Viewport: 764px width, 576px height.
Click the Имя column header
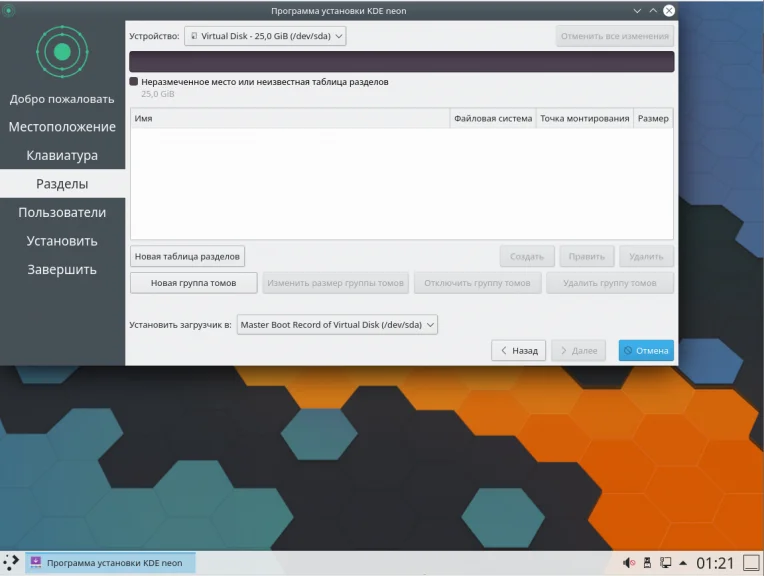tap(290, 118)
